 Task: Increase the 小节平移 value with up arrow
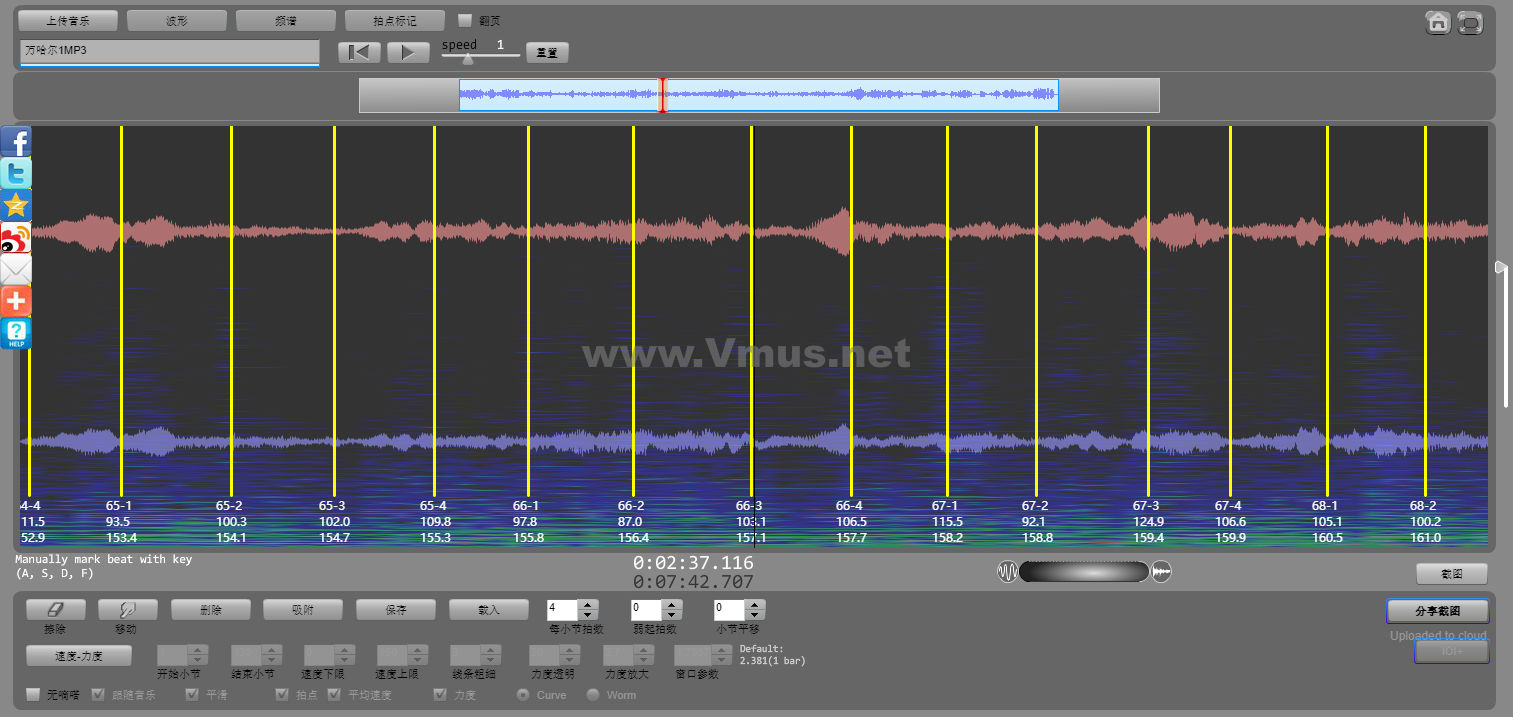coord(755,604)
